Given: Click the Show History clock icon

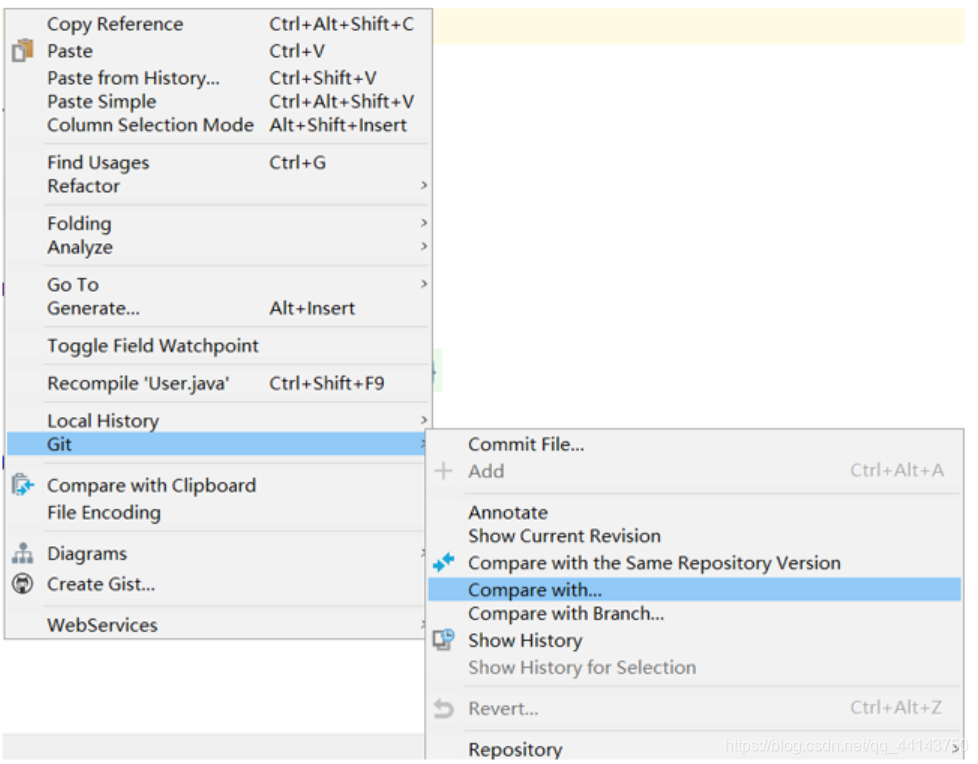Looking at the screenshot, I should click(x=443, y=639).
